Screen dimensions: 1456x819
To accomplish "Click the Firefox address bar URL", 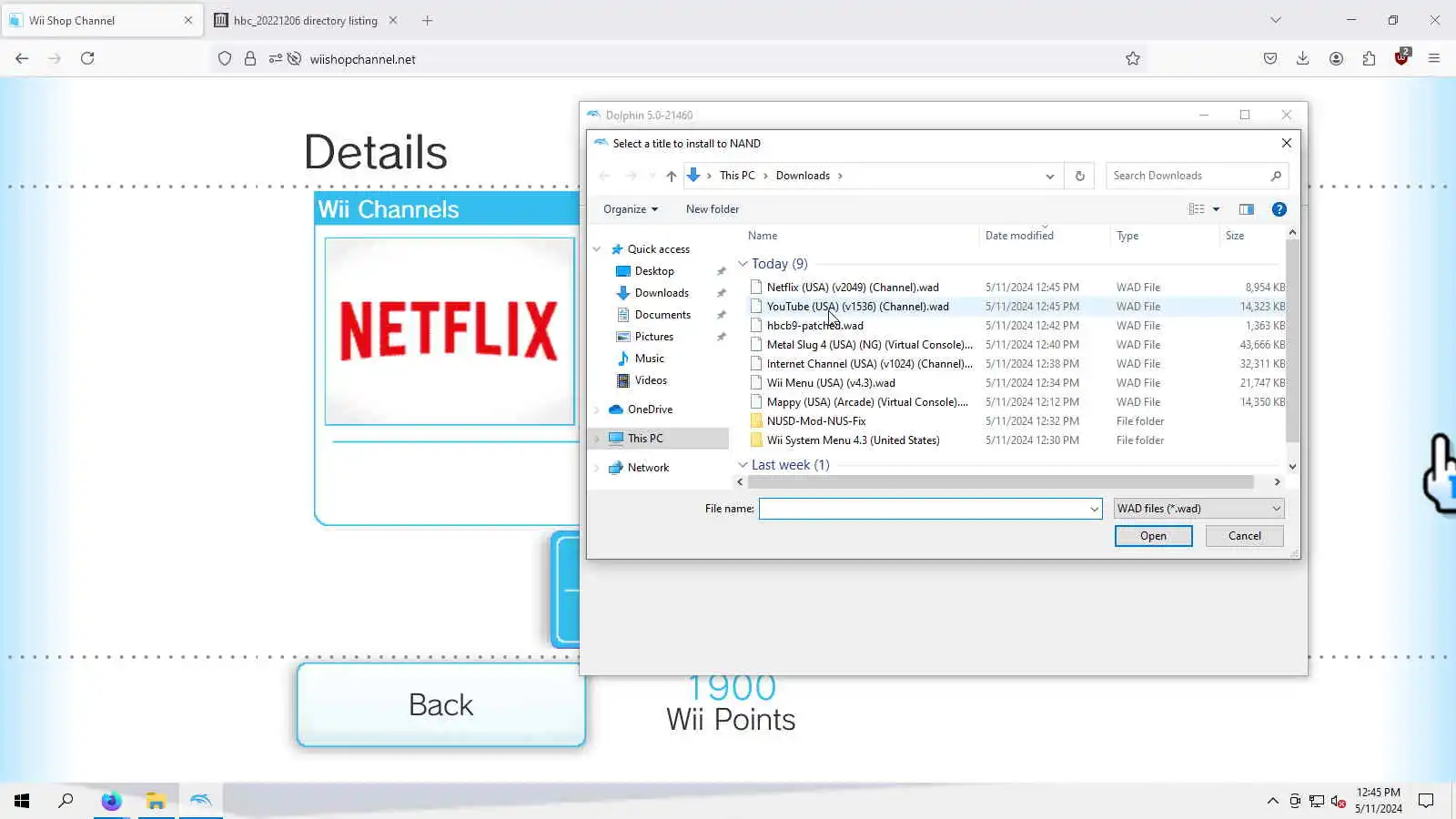I will (x=362, y=59).
